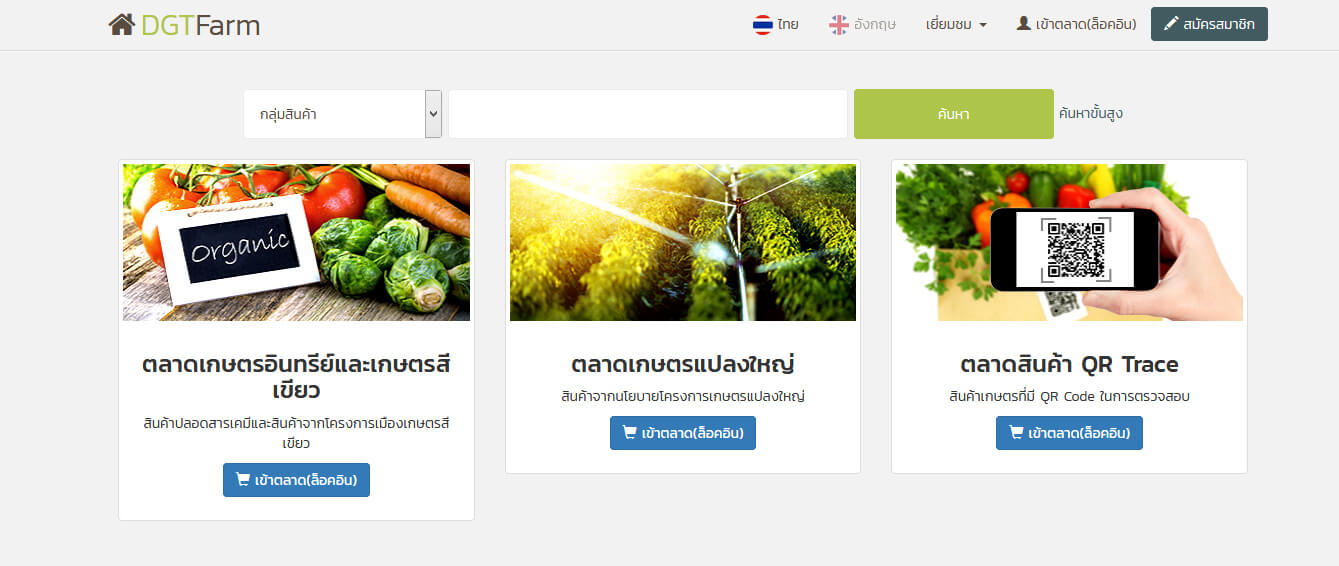Click cart icon in the organic market button
Image resolution: width=1339 pixels, height=566 pixels.
243,480
